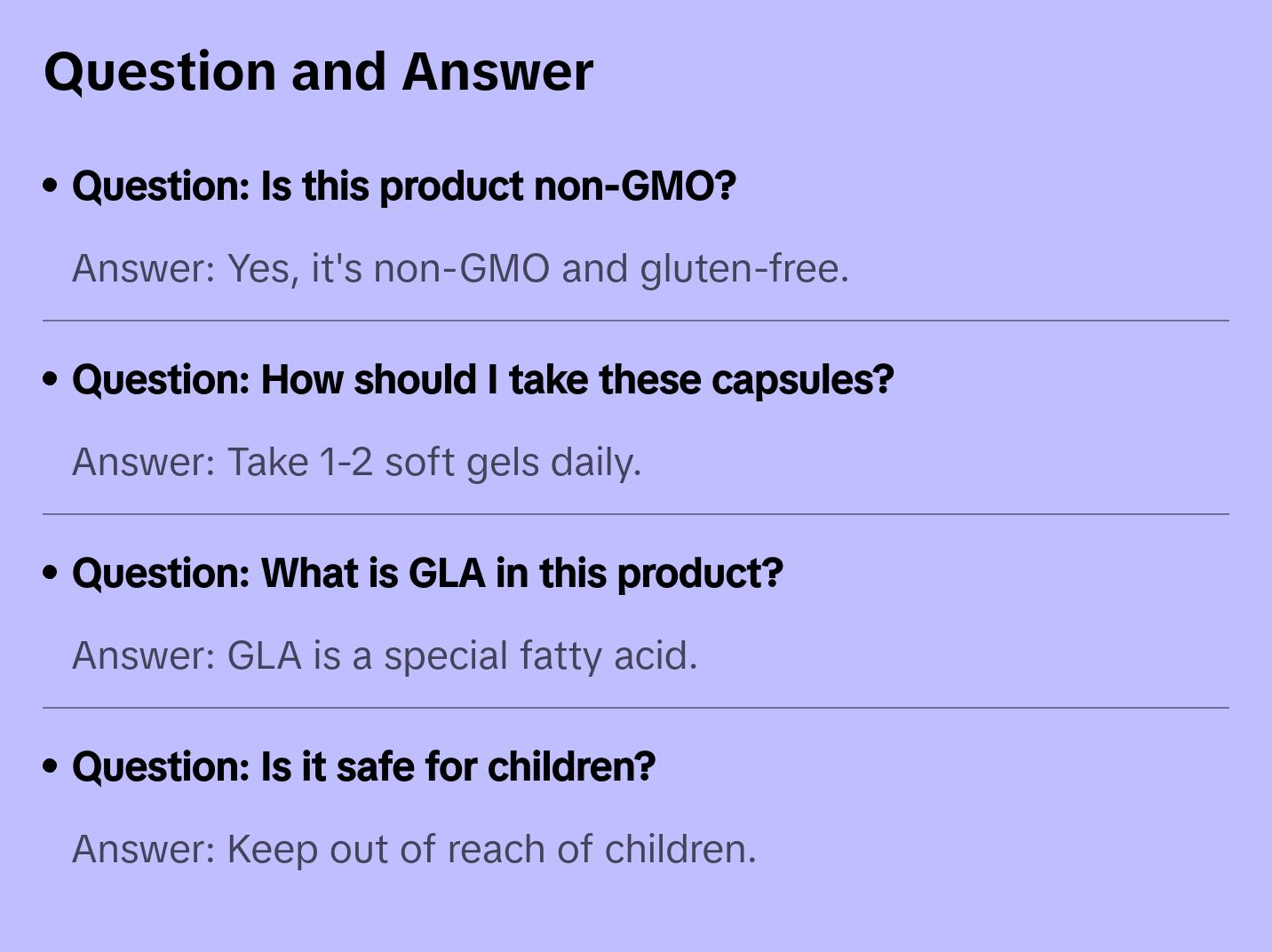The height and width of the screenshot is (952, 1272).
Task: Select the "GLA is a special fatty acid" answer
Action: point(385,655)
